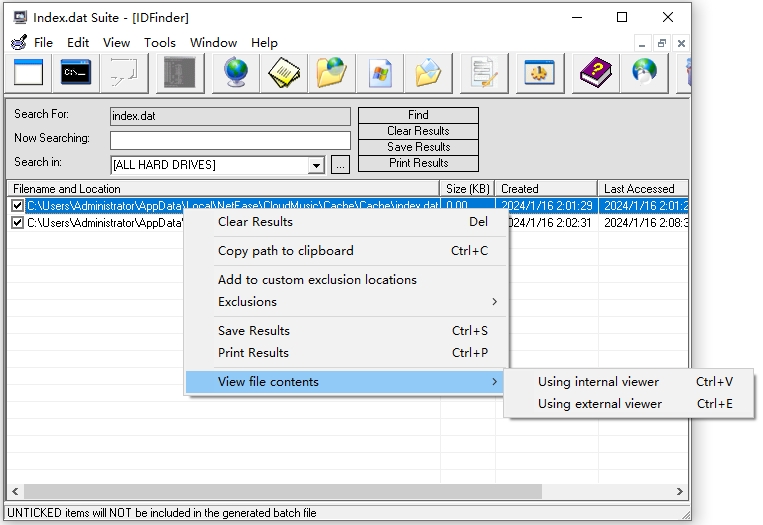Close the IDFinder child window
This screenshot has height=525, width=763.
click(681, 43)
